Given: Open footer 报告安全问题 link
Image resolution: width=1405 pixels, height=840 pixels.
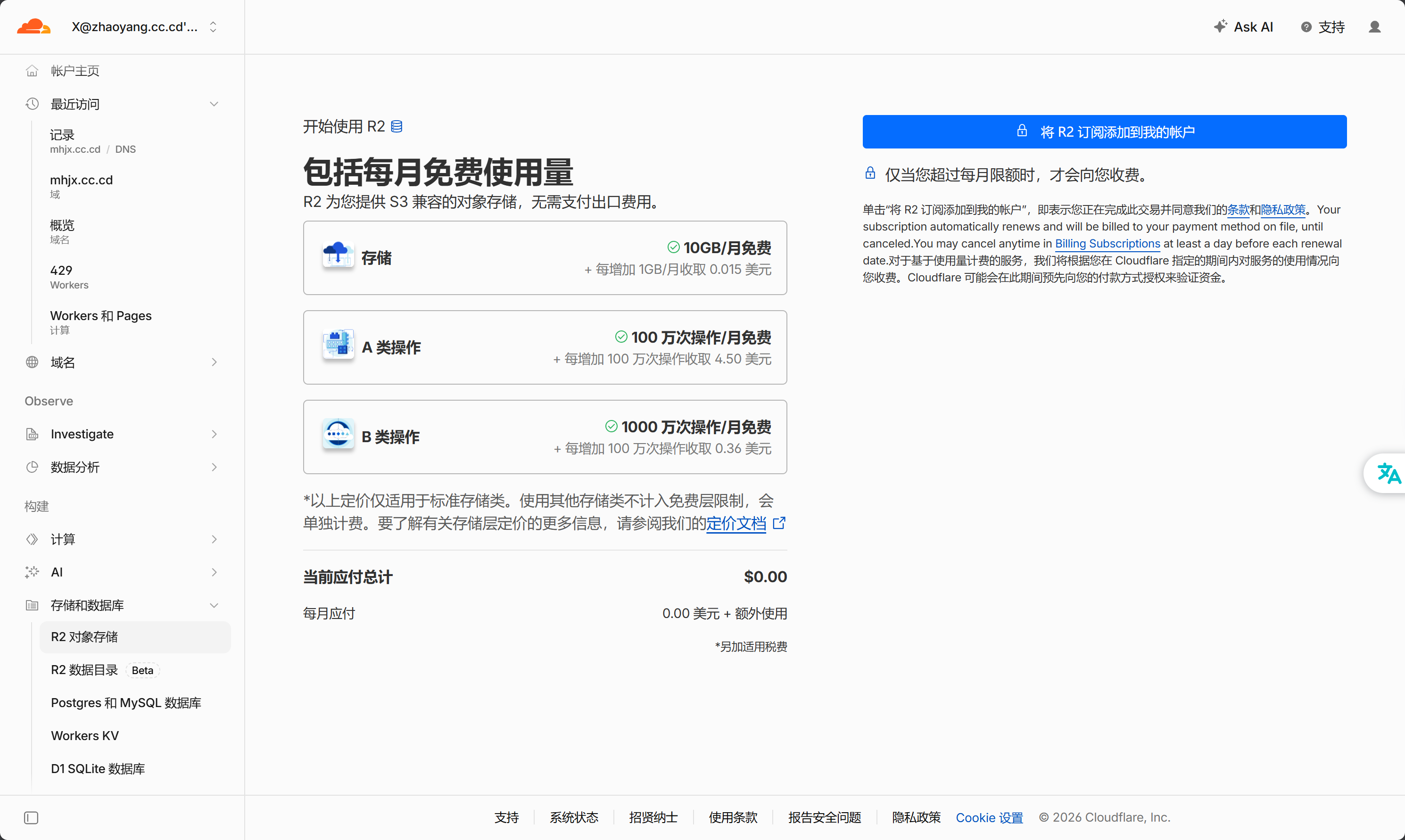Looking at the screenshot, I should (x=824, y=817).
